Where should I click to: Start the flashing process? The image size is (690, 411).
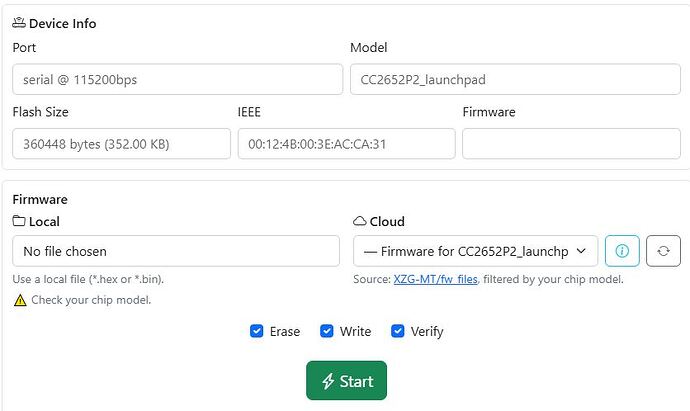(x=346, y=381)
